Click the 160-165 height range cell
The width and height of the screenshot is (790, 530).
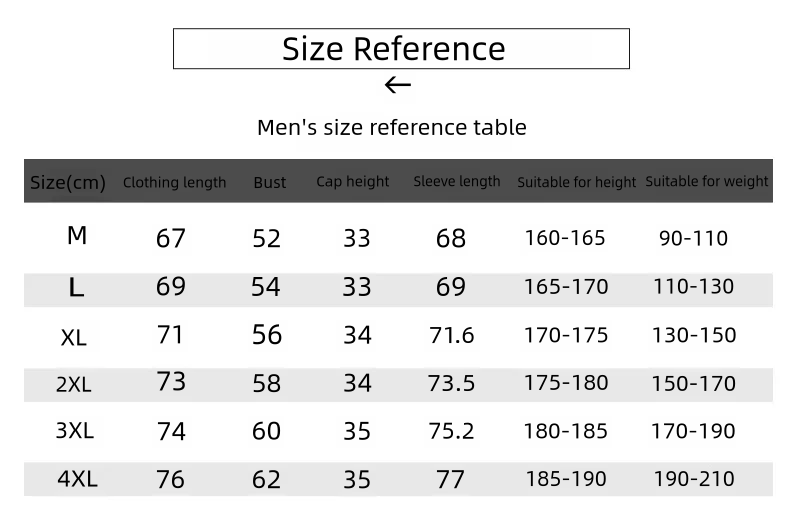click(x=565, y=238)
